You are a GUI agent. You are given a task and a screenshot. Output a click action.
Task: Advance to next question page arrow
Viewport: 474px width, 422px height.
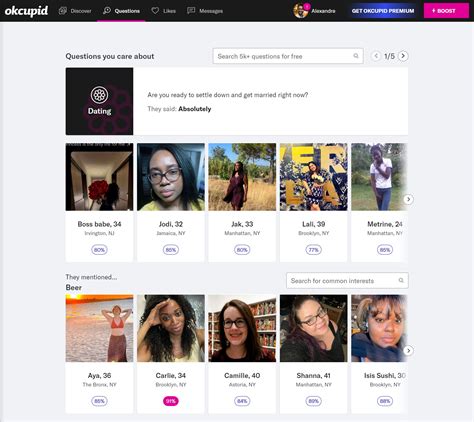tap(403, 56)
